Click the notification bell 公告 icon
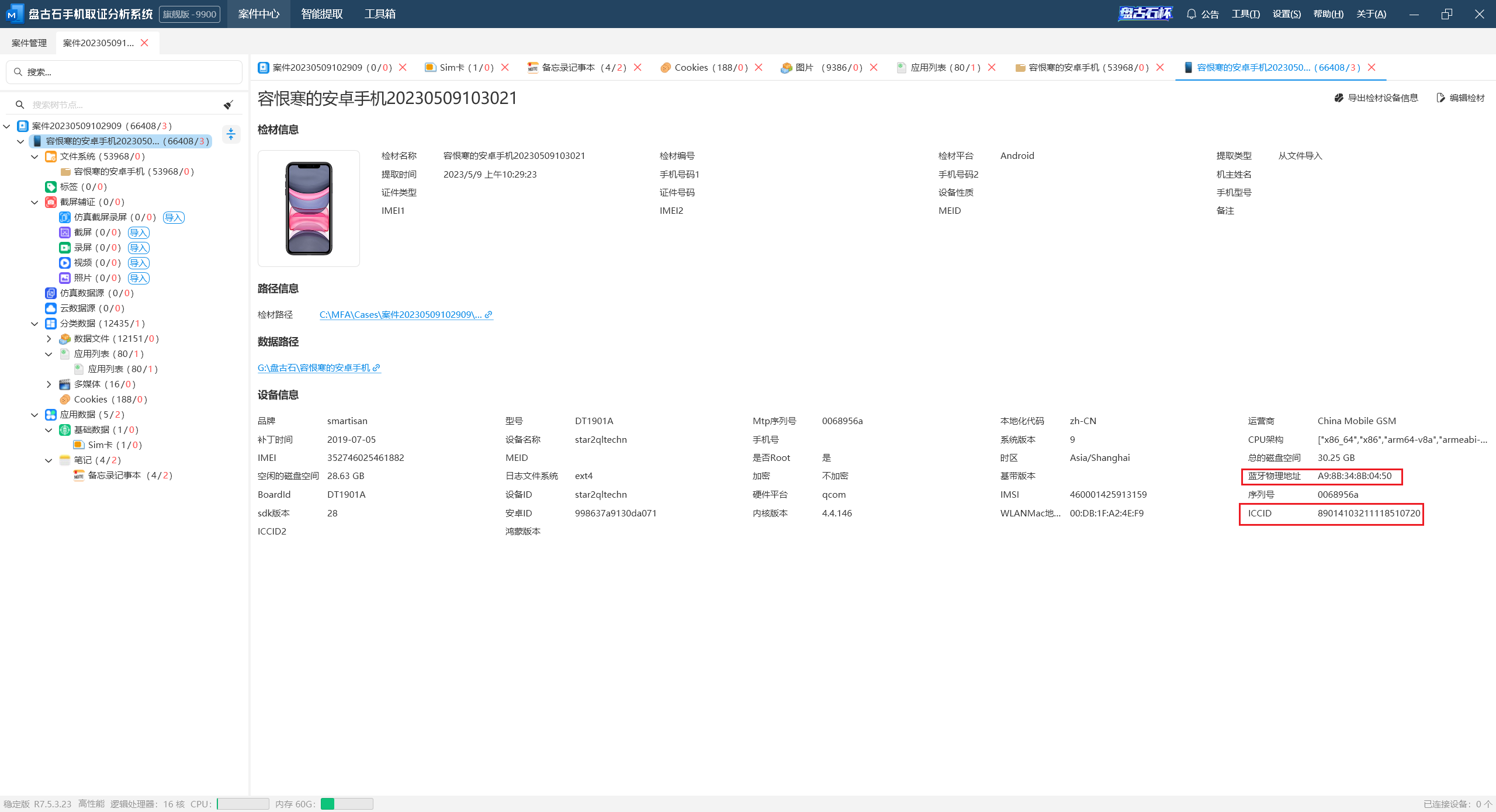 (x=1191, y=14)
